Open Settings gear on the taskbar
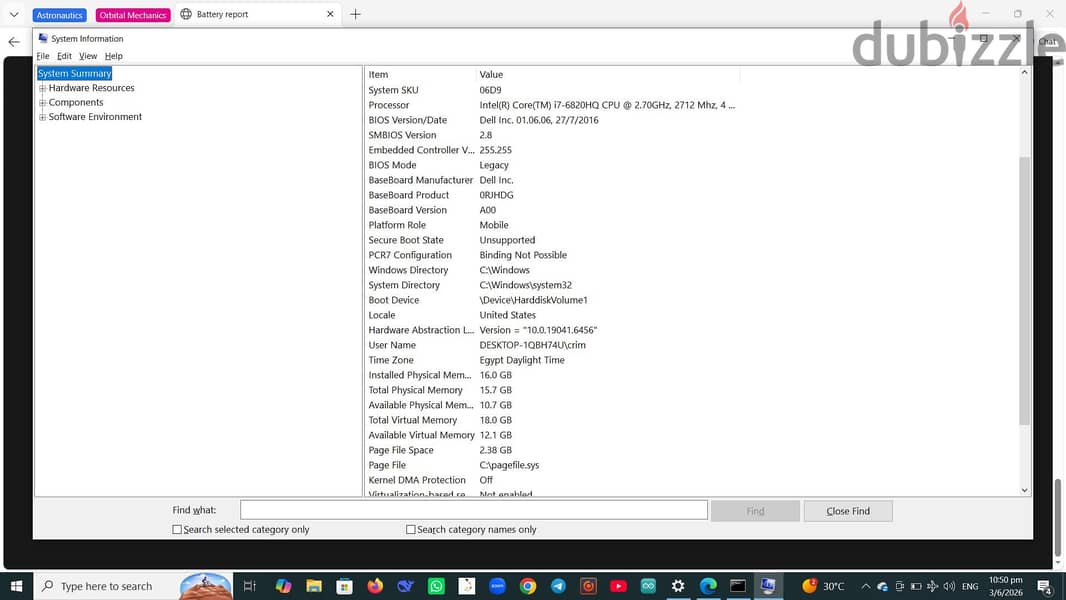Screen dimensions: 1066x600 click(x=678, y=586)
